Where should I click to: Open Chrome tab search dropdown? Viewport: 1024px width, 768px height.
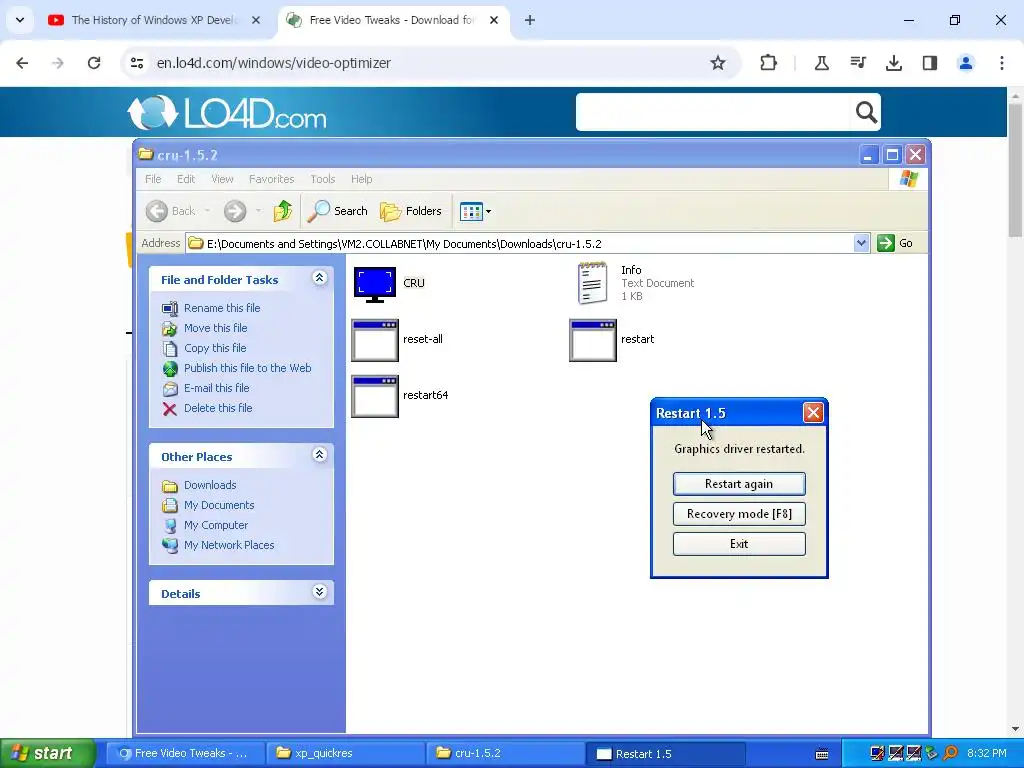coord(20,20)
